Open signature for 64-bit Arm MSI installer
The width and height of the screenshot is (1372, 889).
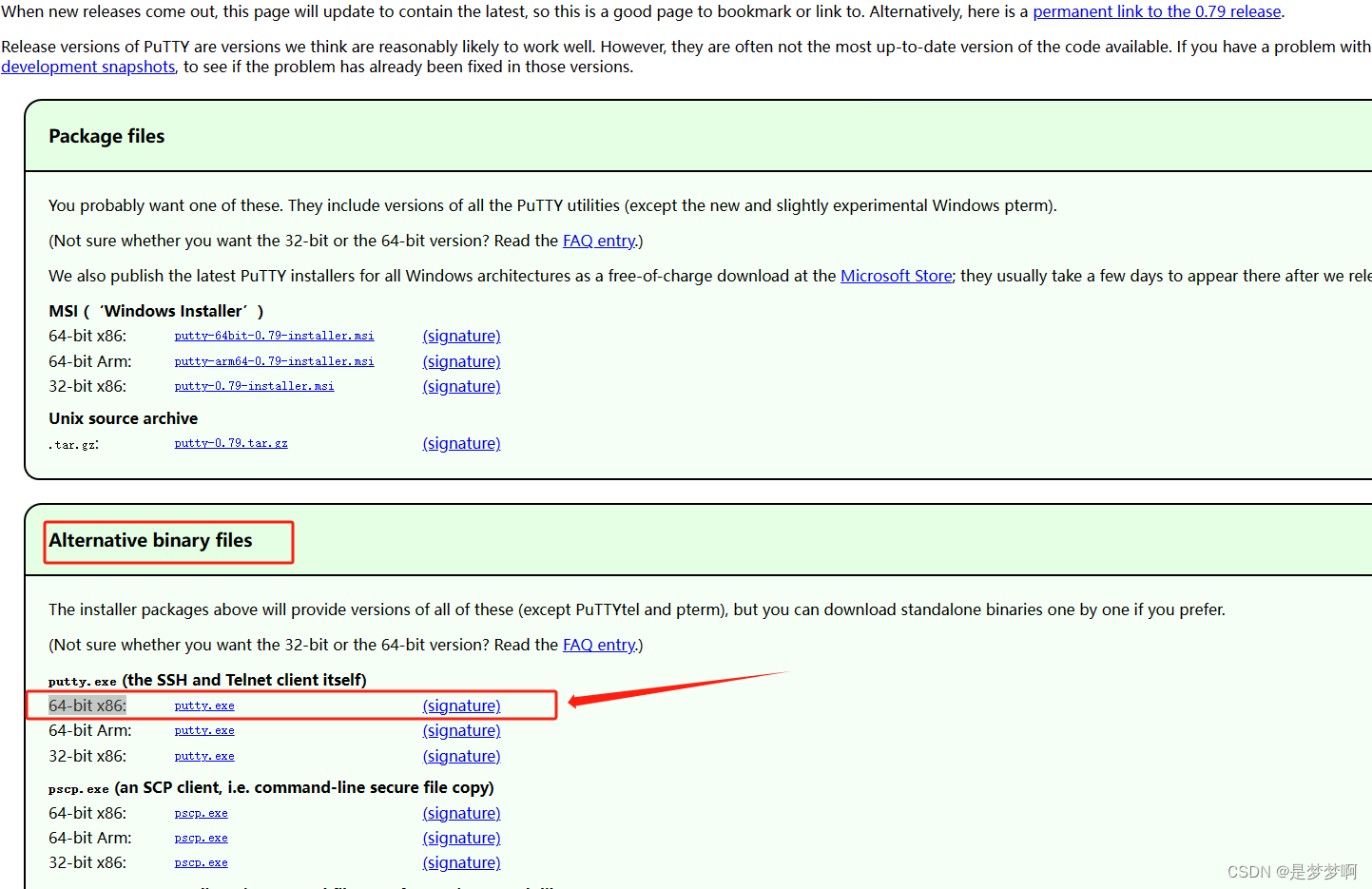[x=461, y=361]
